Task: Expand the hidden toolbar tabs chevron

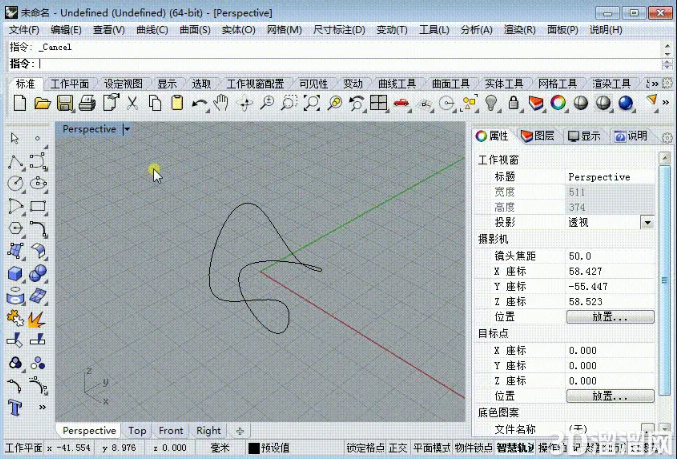Action: click(654, 84)
